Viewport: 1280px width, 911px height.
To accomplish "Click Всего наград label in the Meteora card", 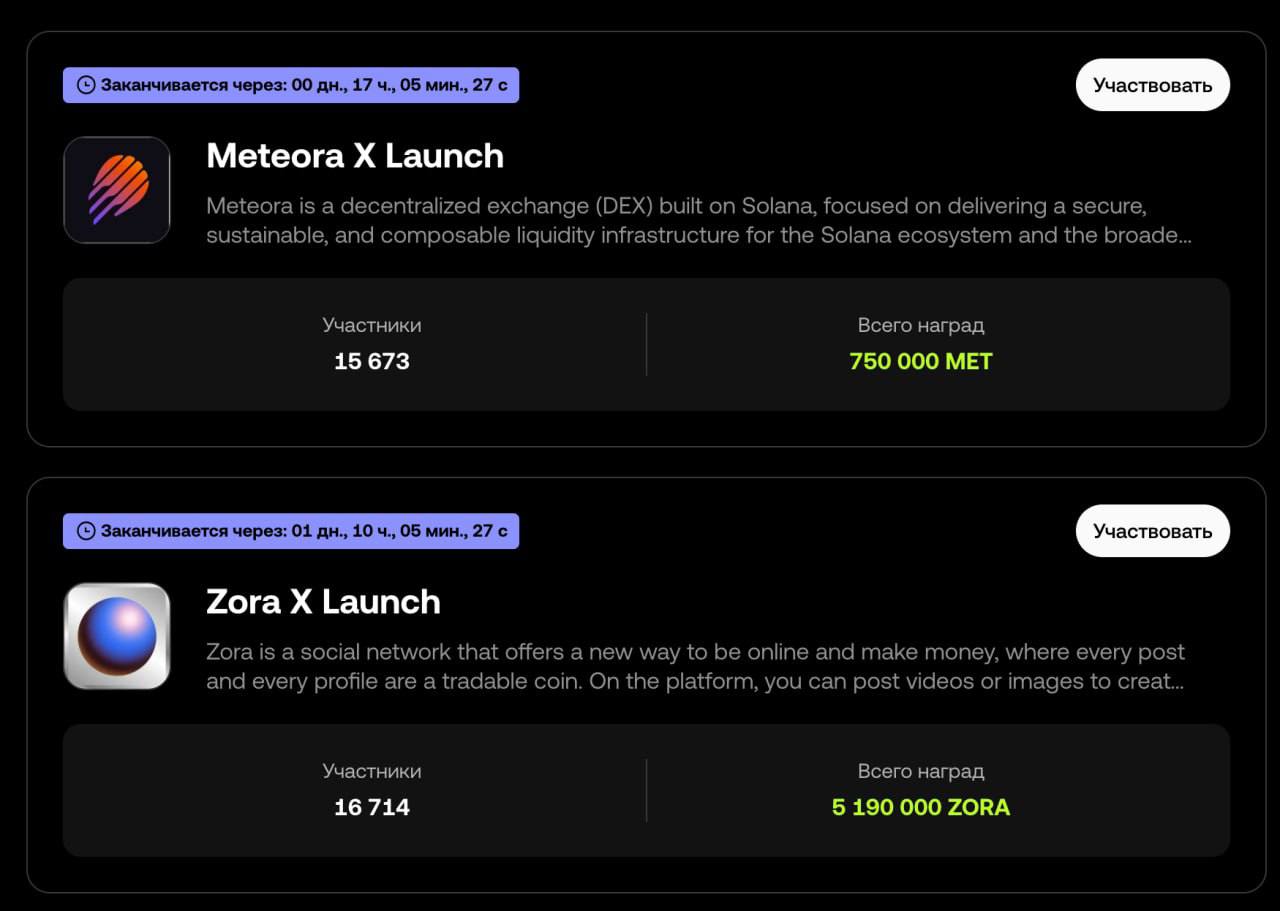I will point(921,326).
